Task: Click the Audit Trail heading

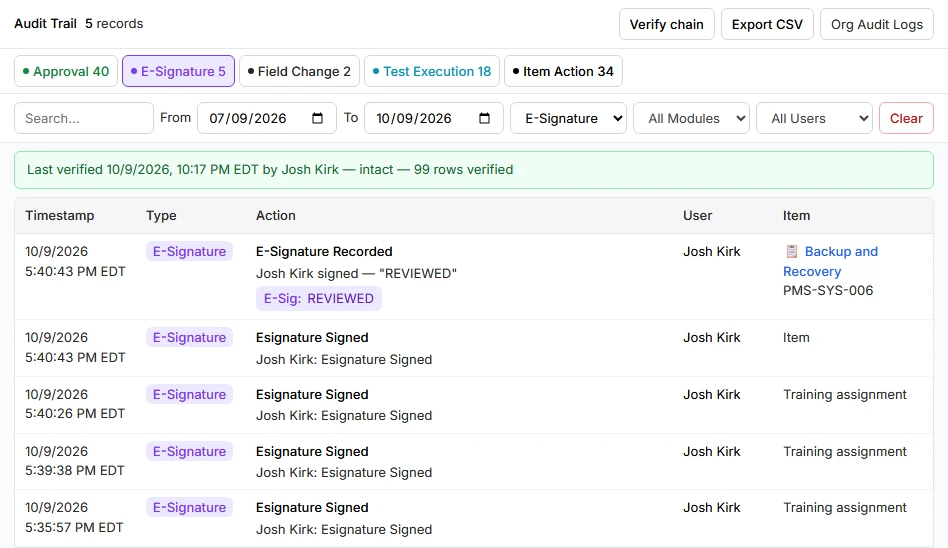Action: tap(45, 24)
